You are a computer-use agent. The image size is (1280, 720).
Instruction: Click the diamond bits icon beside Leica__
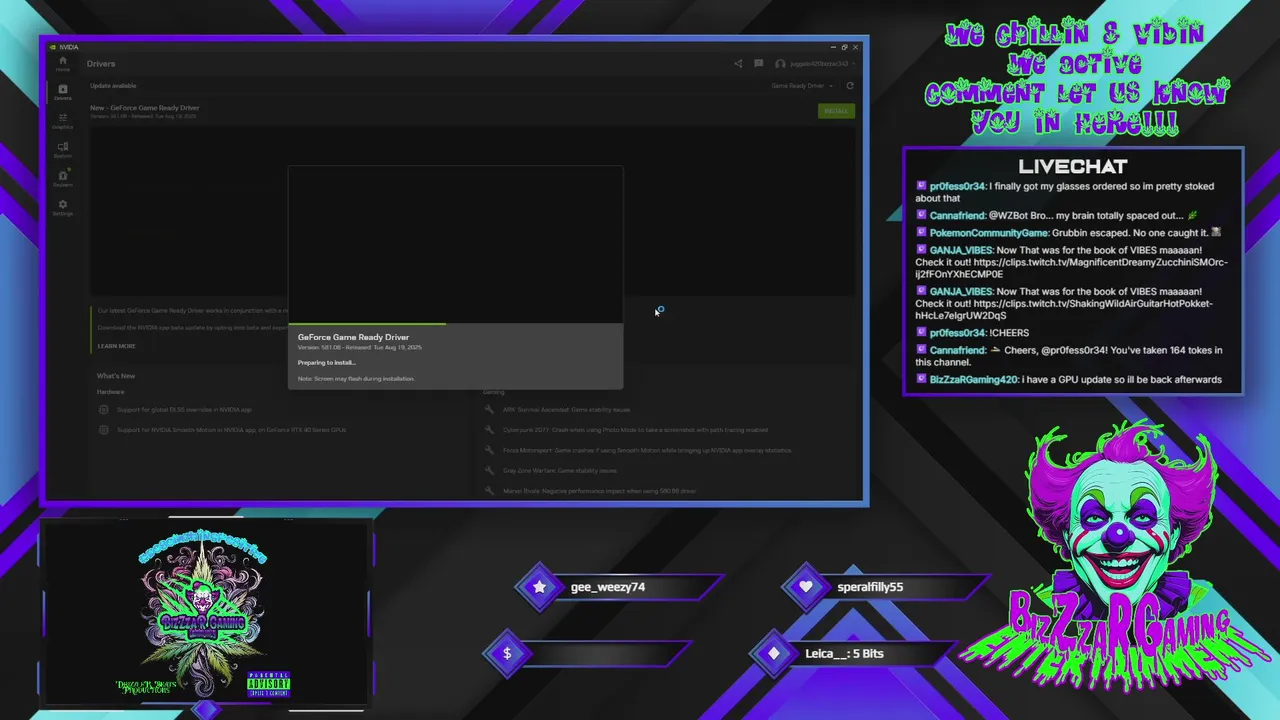(774, 653)
